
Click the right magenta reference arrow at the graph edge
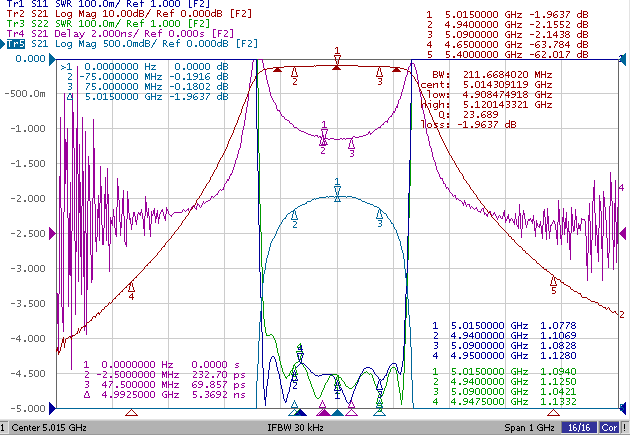tap(622, 233)
